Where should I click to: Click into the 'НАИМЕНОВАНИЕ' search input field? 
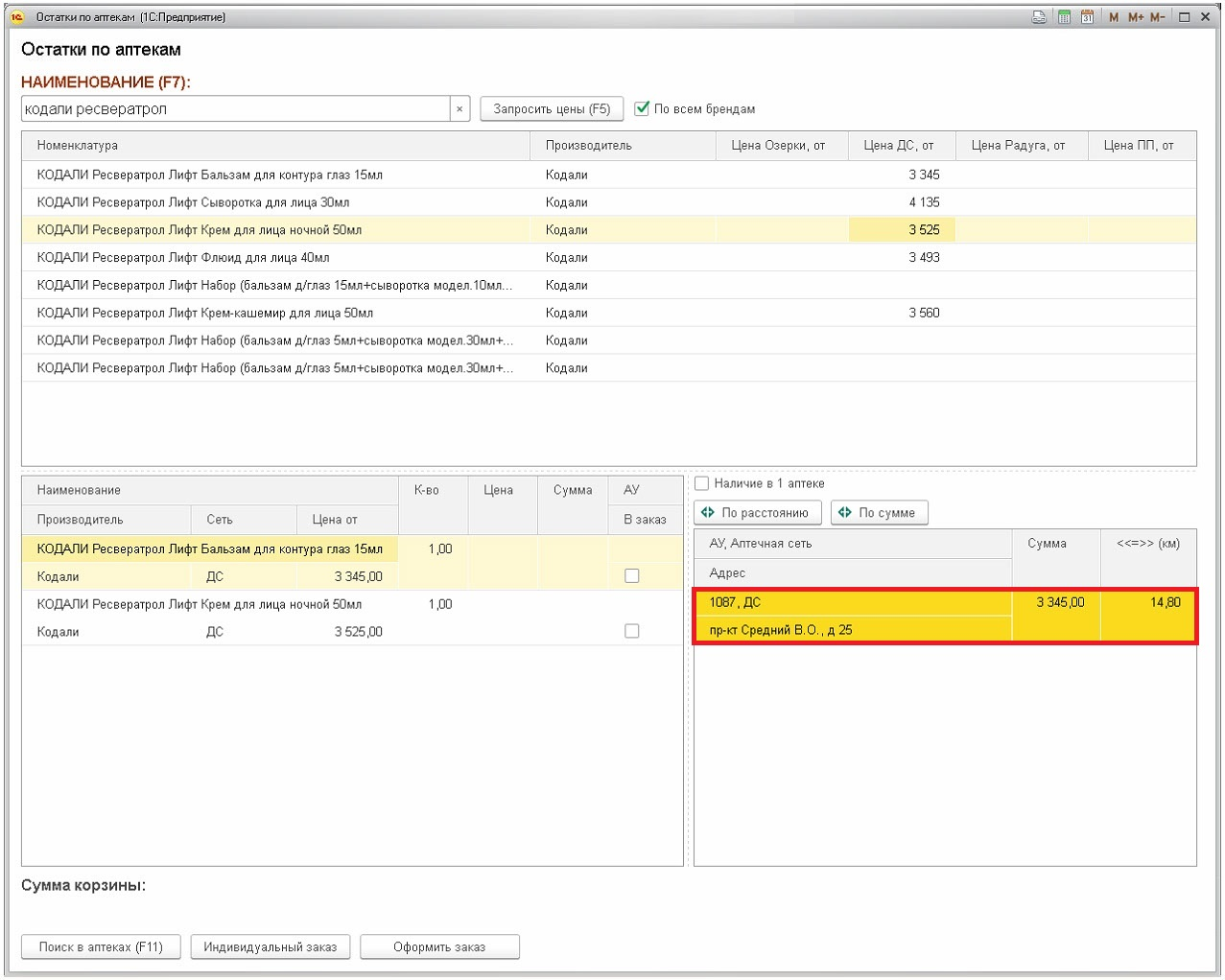(235, 109)
